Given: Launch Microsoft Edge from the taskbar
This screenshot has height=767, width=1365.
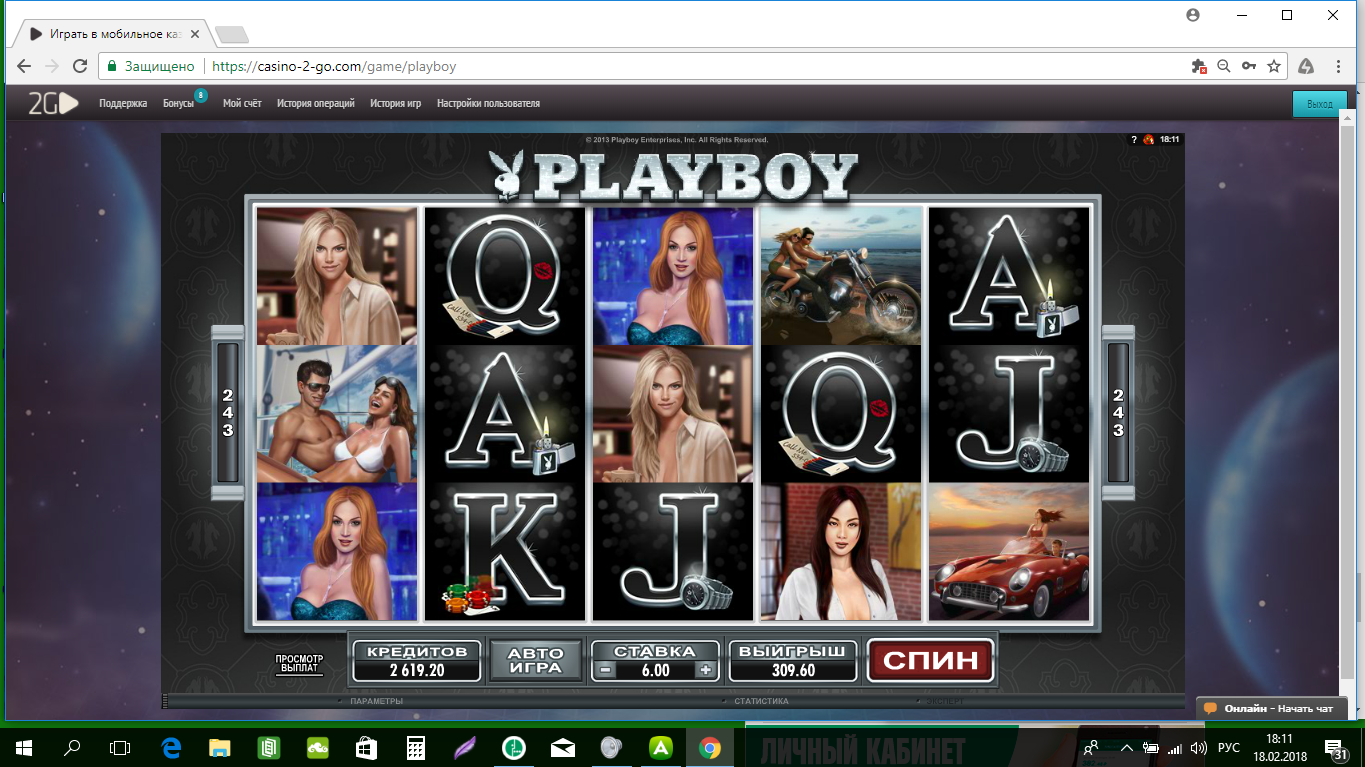Looking at the screenshot, I should [x=171, y=747].
